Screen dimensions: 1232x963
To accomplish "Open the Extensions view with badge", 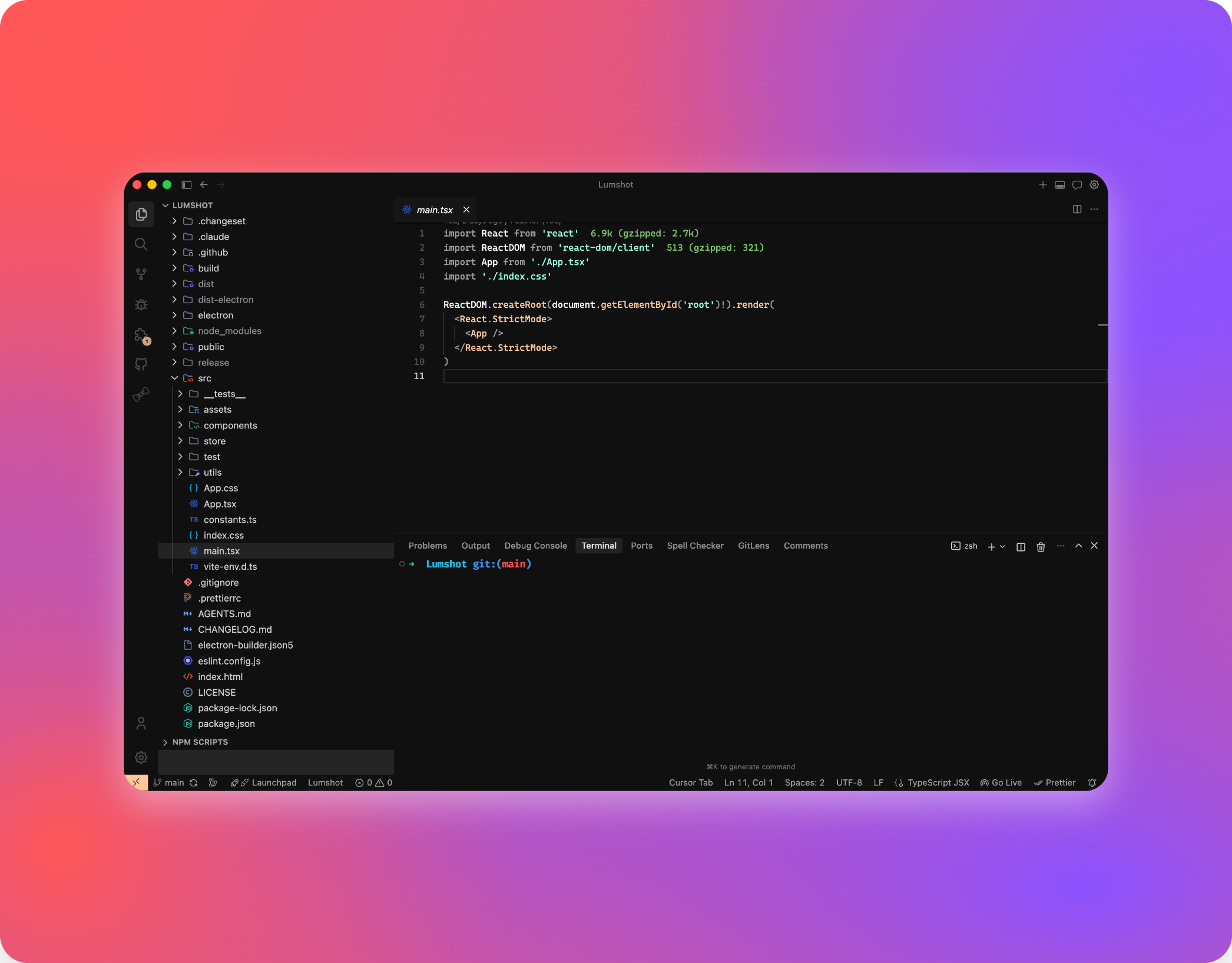I will coord(141,335).
